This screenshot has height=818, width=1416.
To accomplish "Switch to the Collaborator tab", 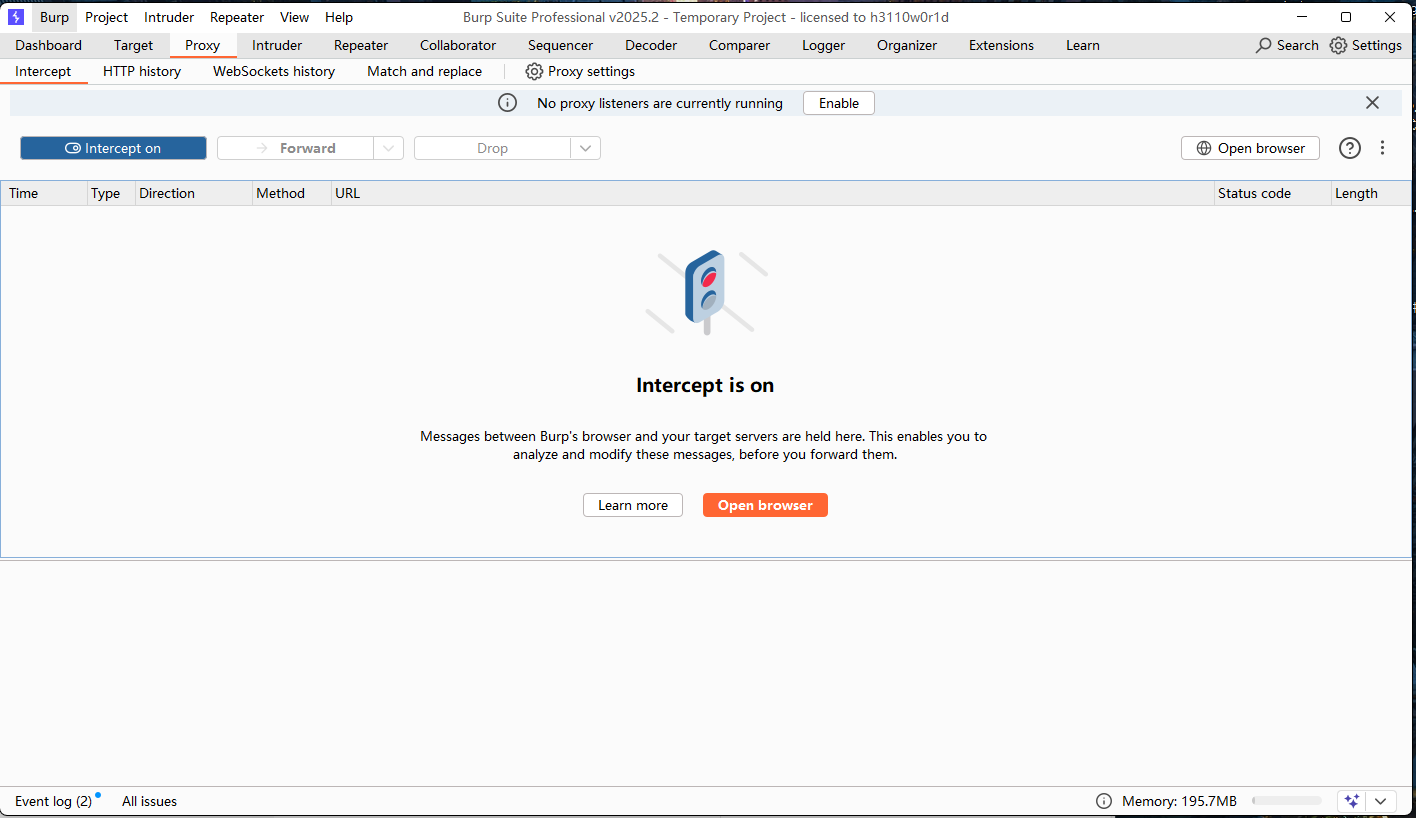I will click(x=458, y=45).
